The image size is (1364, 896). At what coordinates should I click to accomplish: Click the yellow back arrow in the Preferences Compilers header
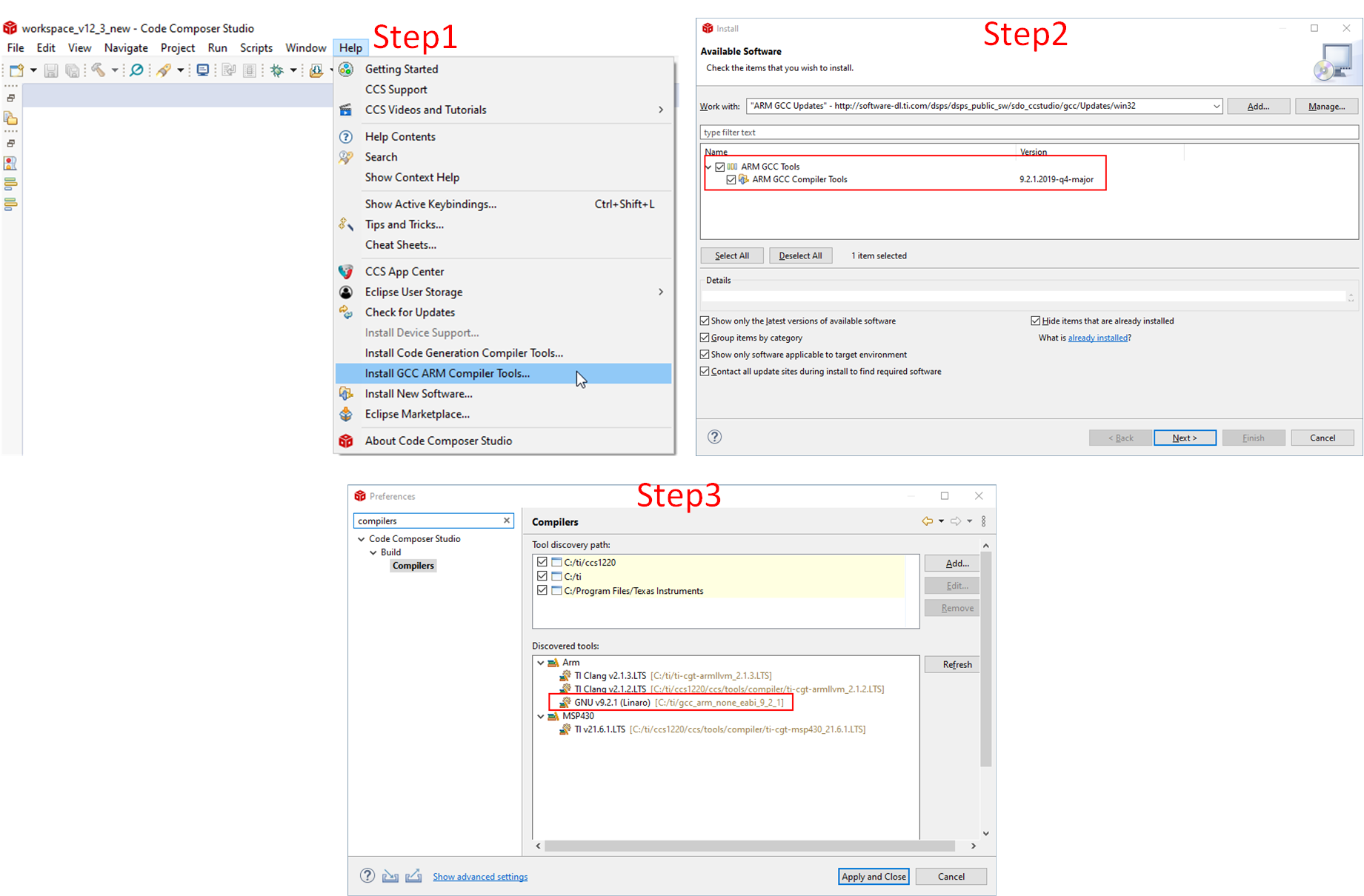927,521
